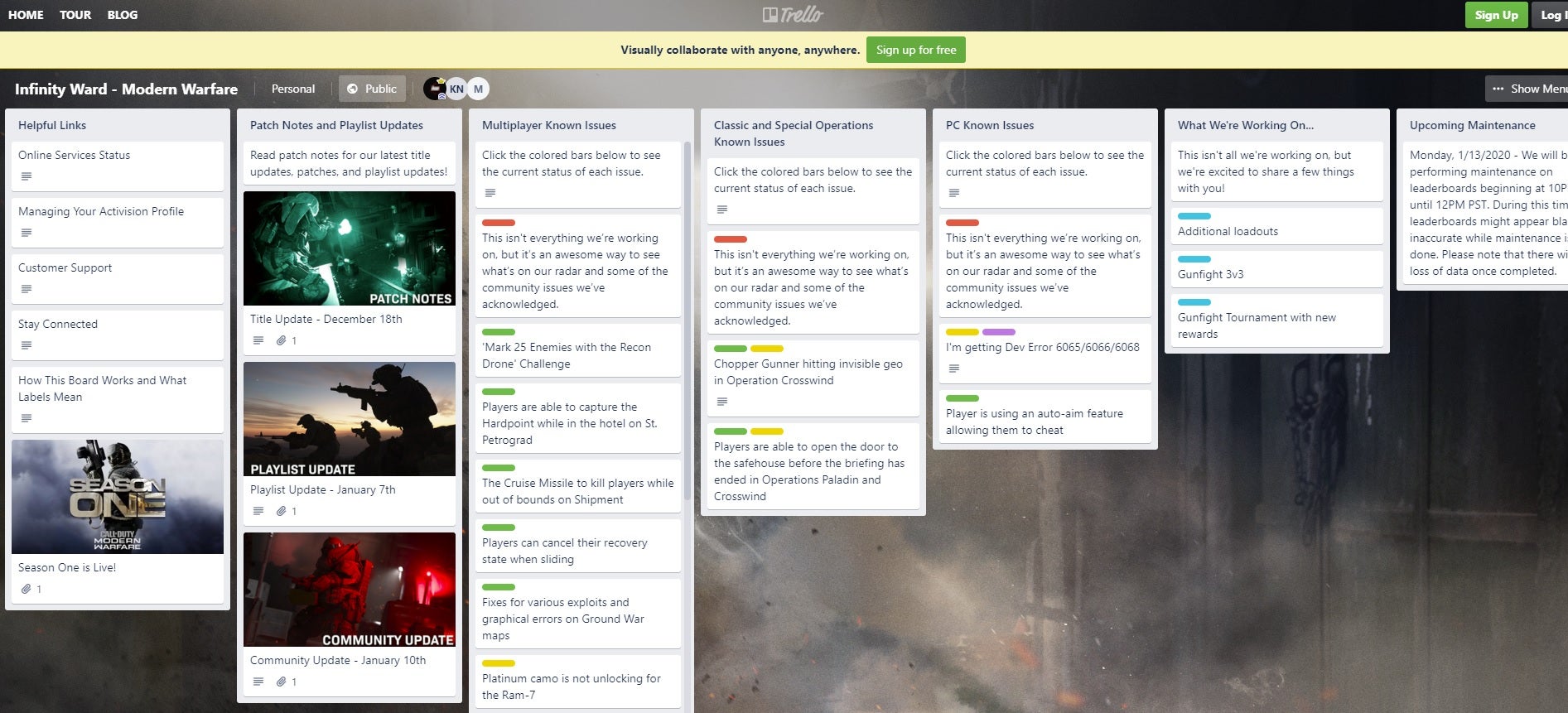The image size is (1568, 713).
Task: Click the KN member avatar
Action: click(x=456, y=89)
